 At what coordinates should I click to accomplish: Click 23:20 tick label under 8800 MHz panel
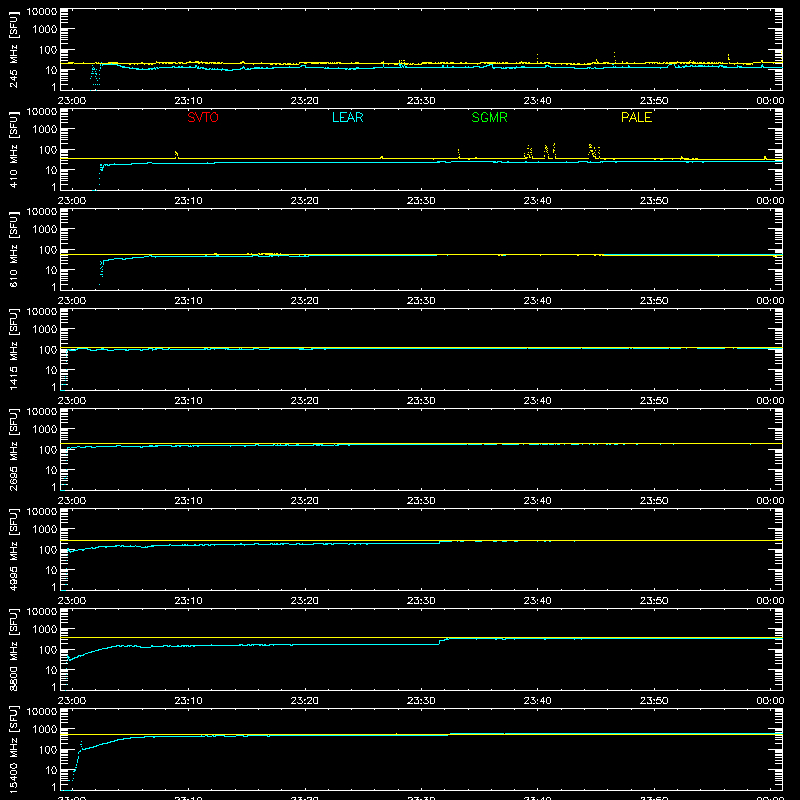[x=305, y=701]
